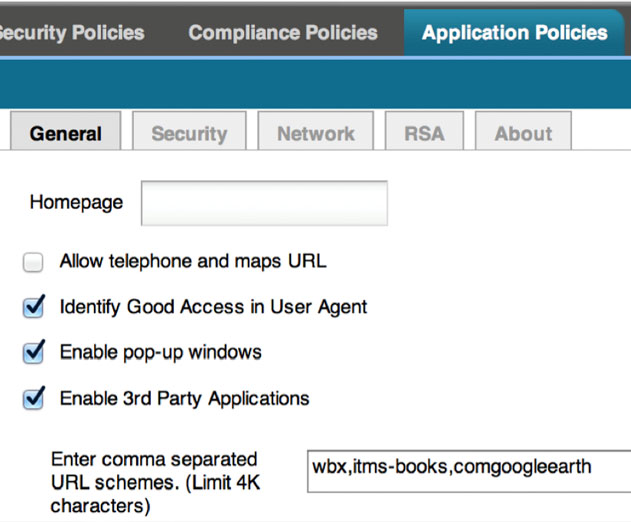Open the General sub-tab
Image resolution: width=631 pixels, height=522 pixels.
click(66, 131)
